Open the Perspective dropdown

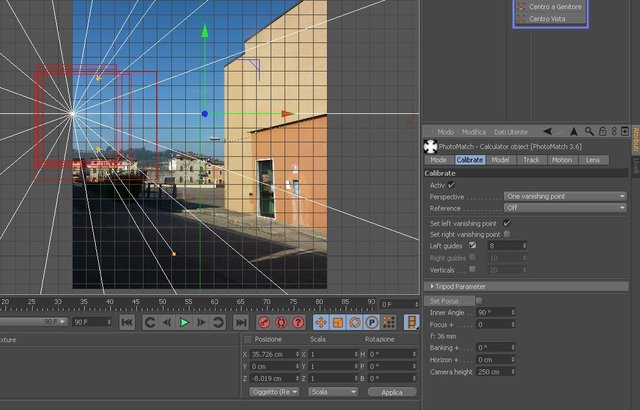(x=565, y=196)
